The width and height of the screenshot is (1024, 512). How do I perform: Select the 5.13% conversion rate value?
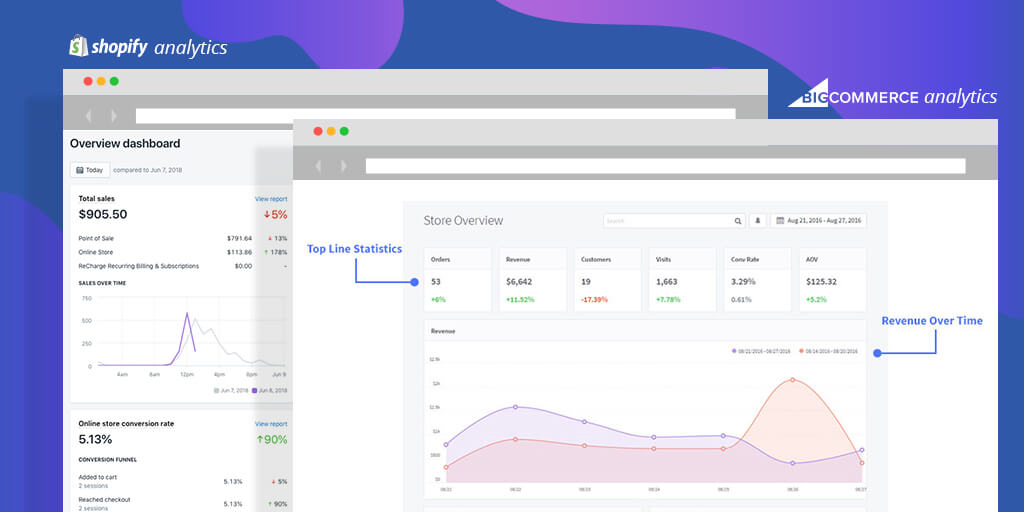(95, 439)
